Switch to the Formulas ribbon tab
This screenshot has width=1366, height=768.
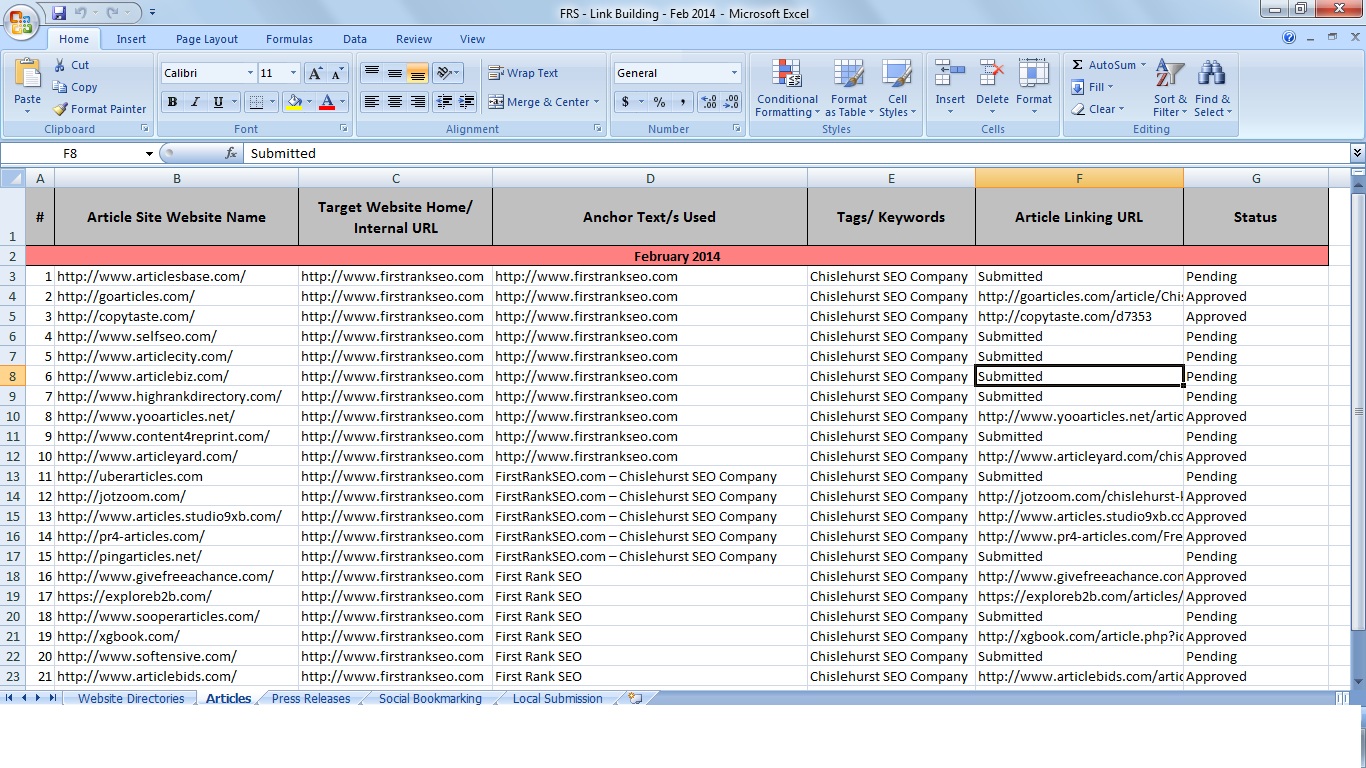coord(289,39)
